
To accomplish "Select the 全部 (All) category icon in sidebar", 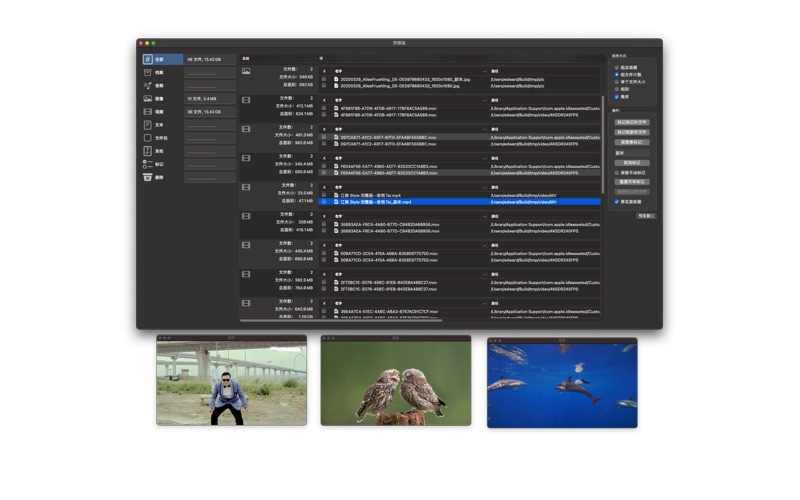I will [x=147, y=60].
